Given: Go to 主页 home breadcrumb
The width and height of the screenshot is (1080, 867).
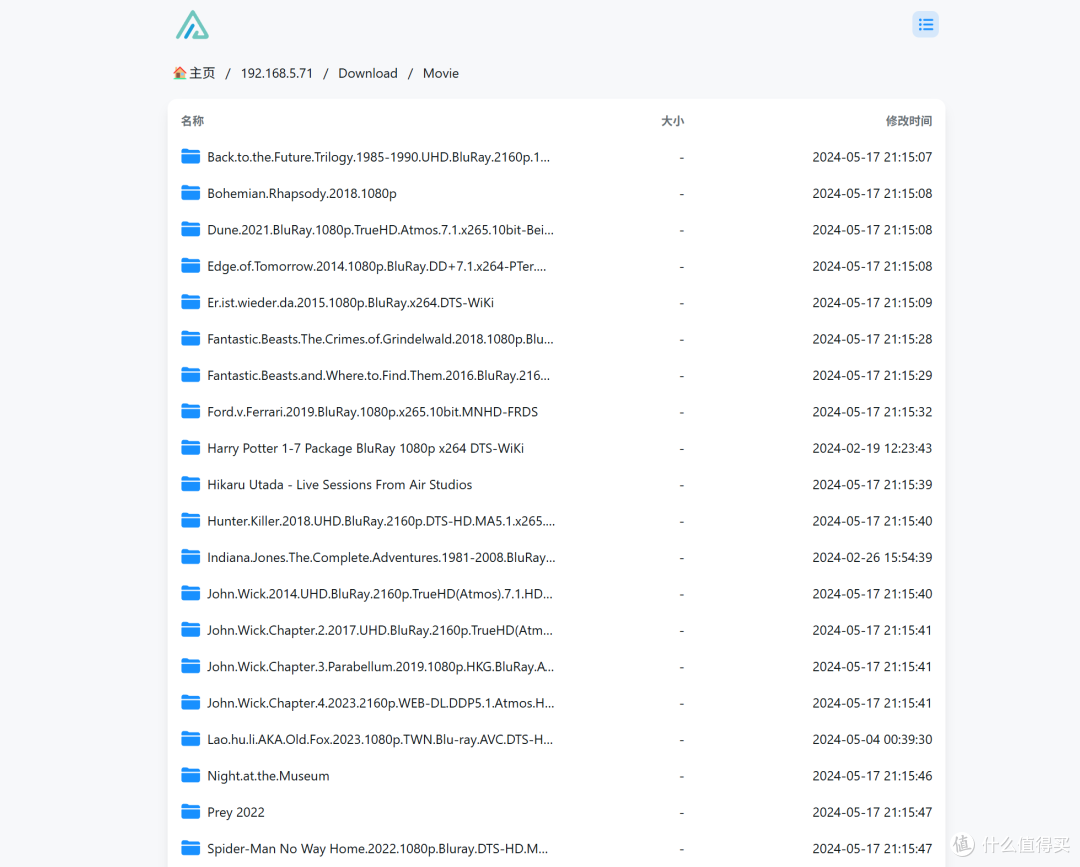Looking at the screenshot, I should pyautogui.click(x=194, y=73).
